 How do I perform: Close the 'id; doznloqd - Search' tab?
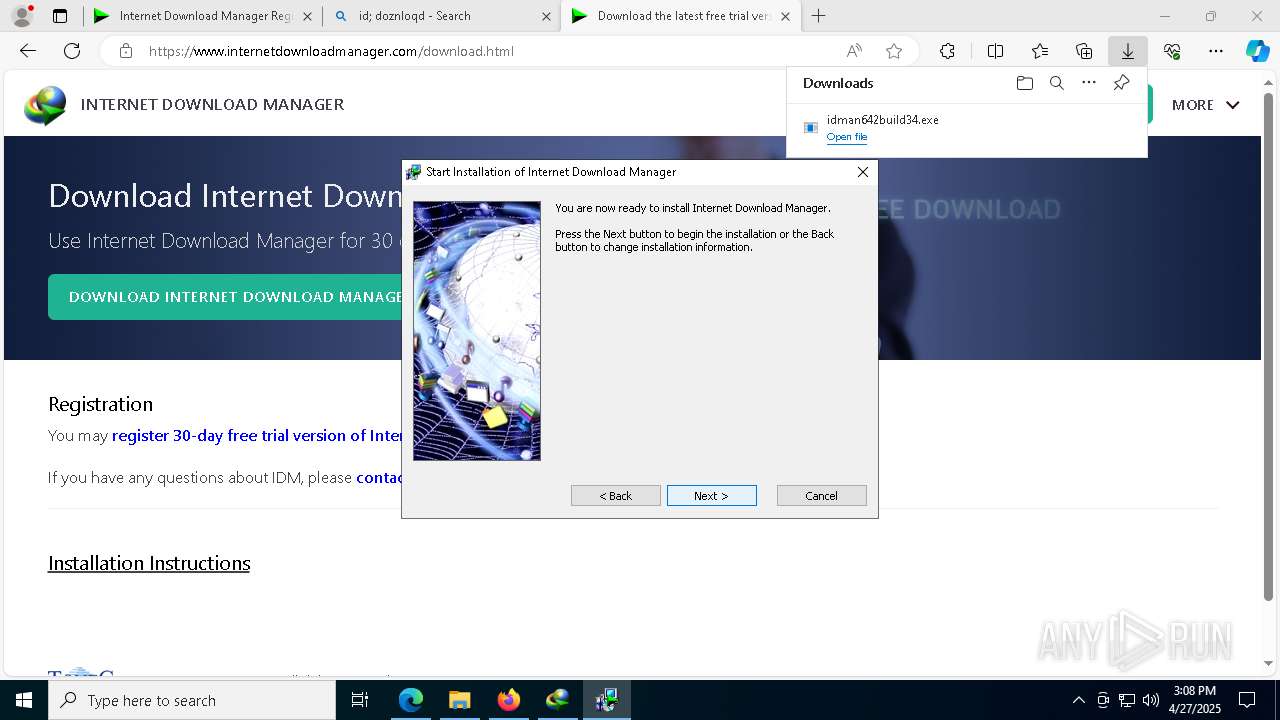coord(546,16)
